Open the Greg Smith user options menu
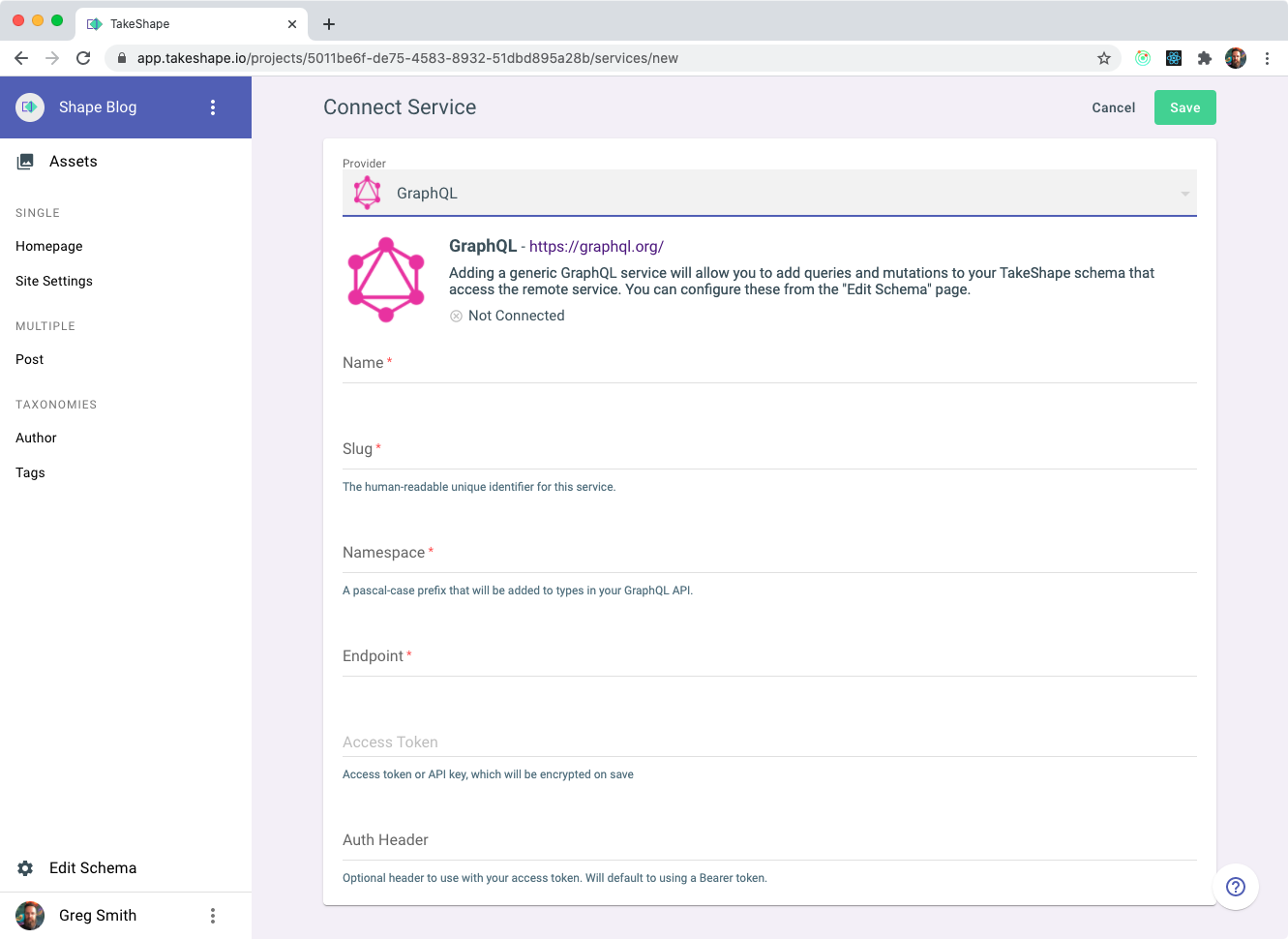Screen dimensions: 1288x939 213,916
